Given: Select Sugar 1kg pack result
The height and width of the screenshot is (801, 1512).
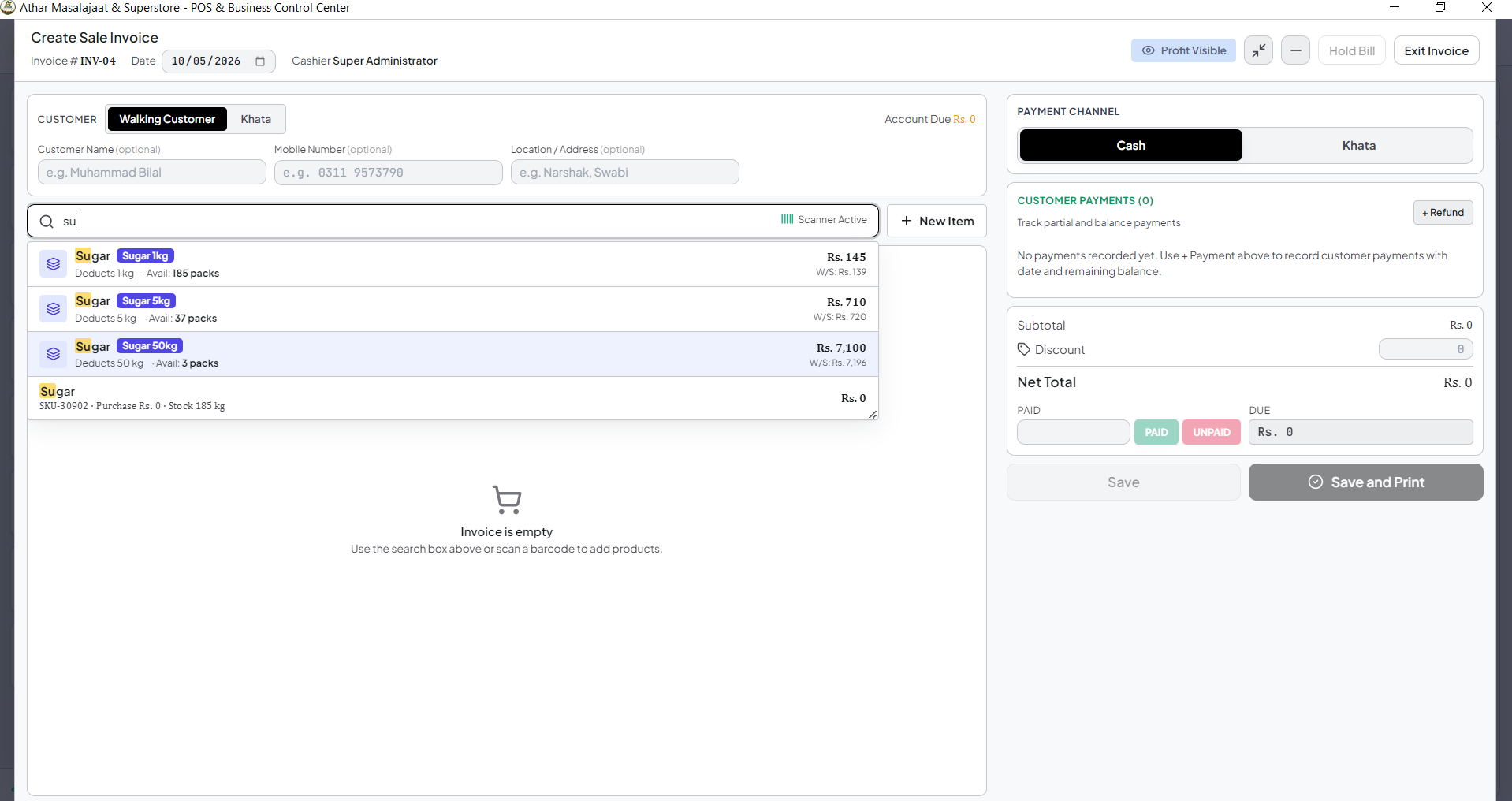Looking at the screenshot, I should pos(453,264).
